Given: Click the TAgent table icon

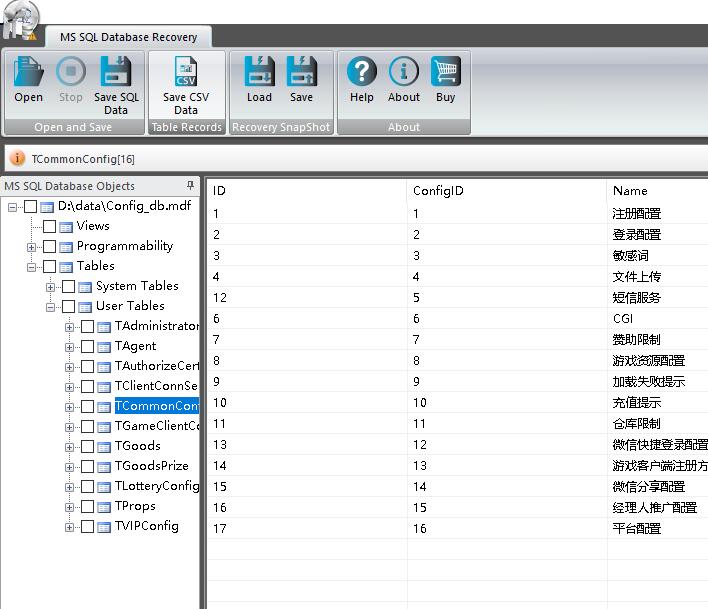Looking at the screenshot, I should (104, 347).
